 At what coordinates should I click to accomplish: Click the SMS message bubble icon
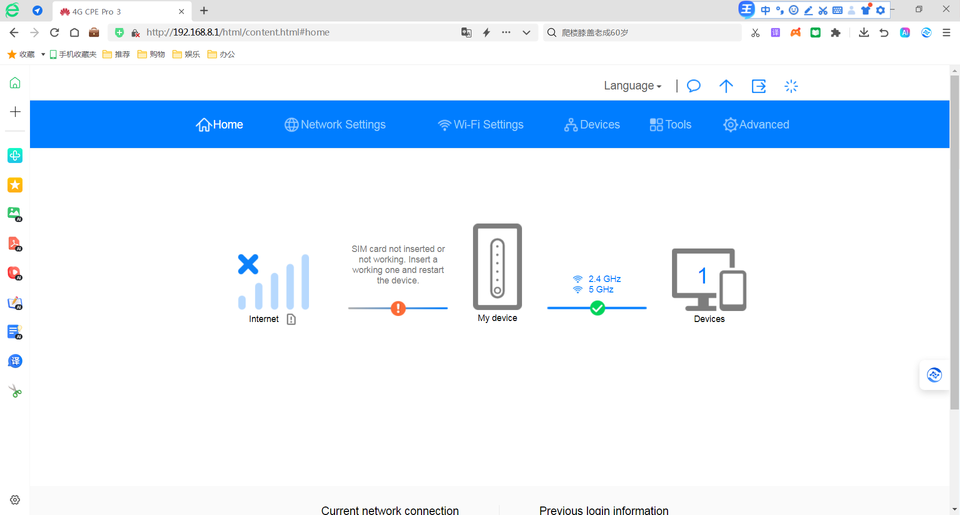point(694,86)
